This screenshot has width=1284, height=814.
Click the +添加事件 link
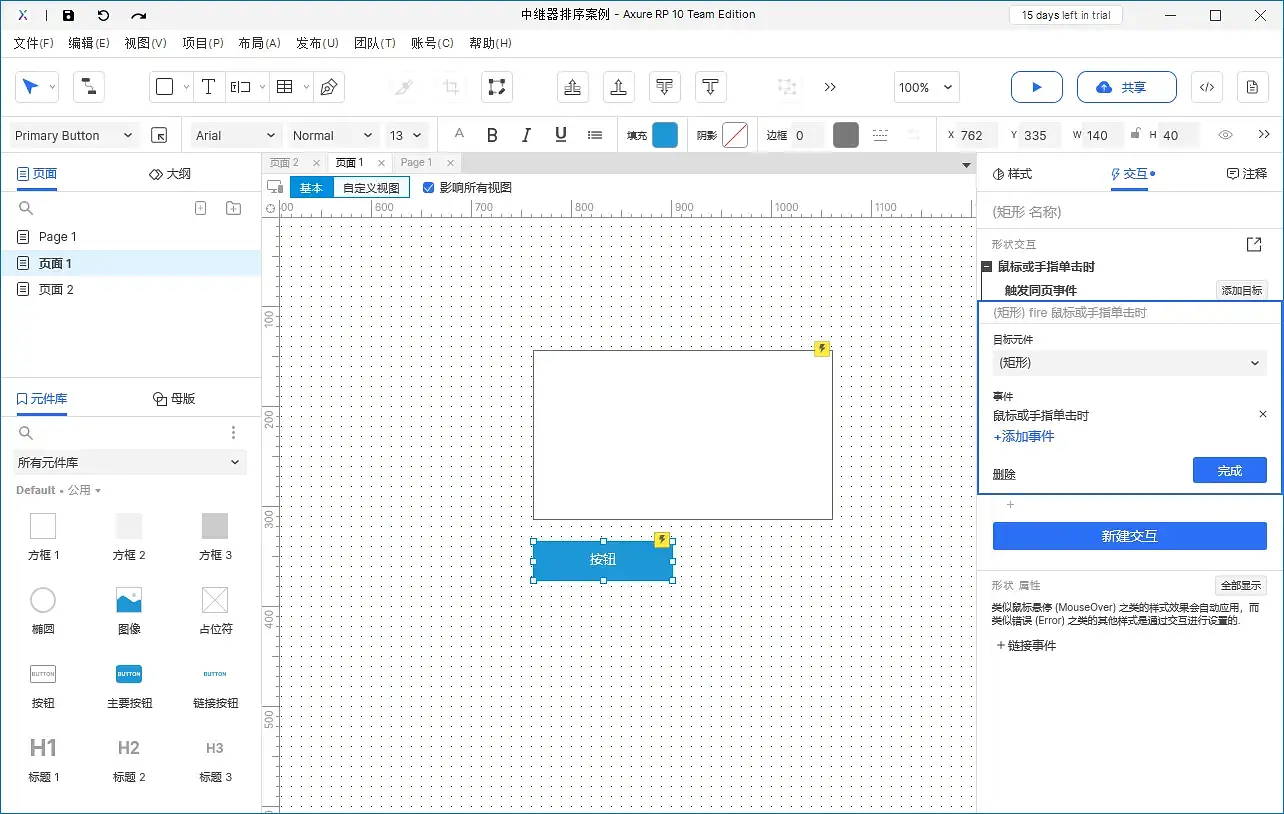1024,436
